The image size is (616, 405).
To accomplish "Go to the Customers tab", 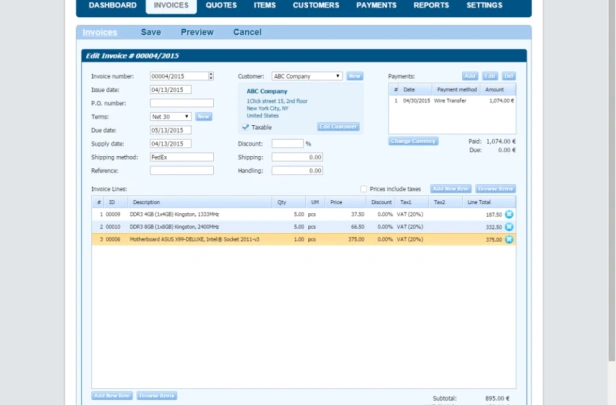I will (x=316, y=5).
